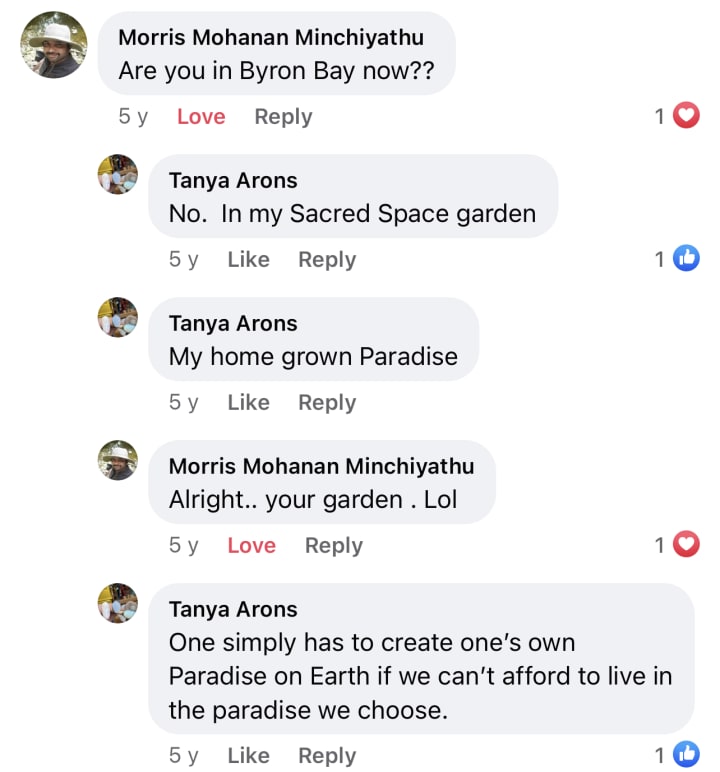Toggle Love on 'Alright.. your garden . Lol' comment

pyautogui.click(x=251, y=545)
